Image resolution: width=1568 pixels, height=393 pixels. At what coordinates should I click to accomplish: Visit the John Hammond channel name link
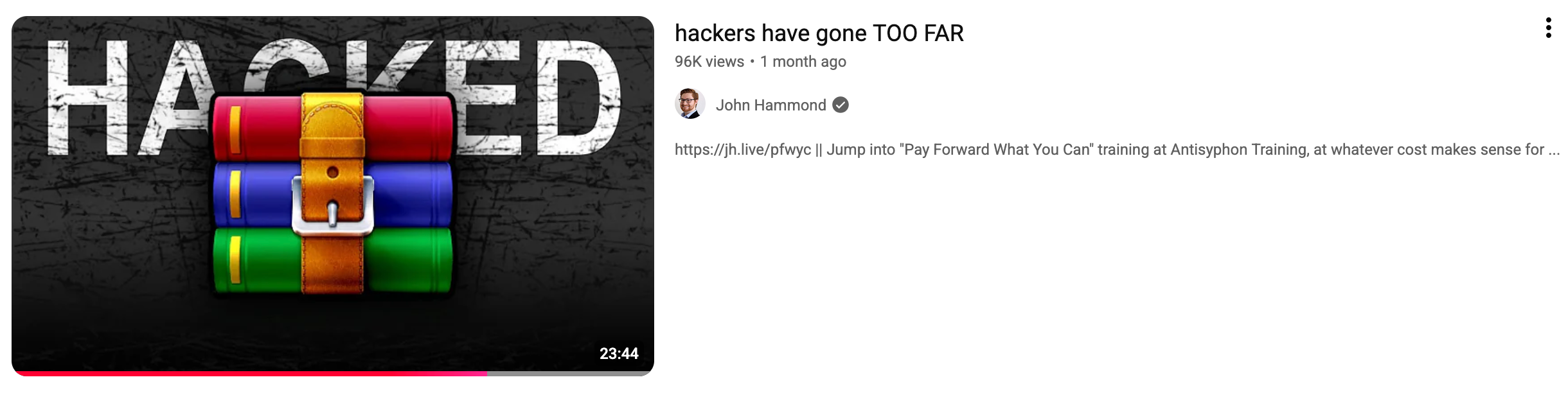point(771,105)
